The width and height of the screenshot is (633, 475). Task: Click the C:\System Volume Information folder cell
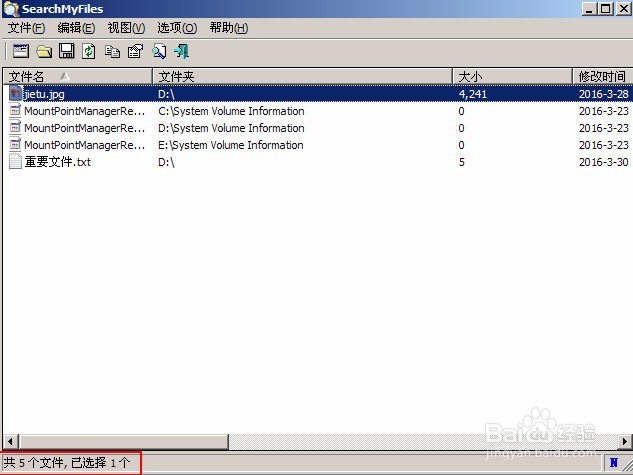231,111
